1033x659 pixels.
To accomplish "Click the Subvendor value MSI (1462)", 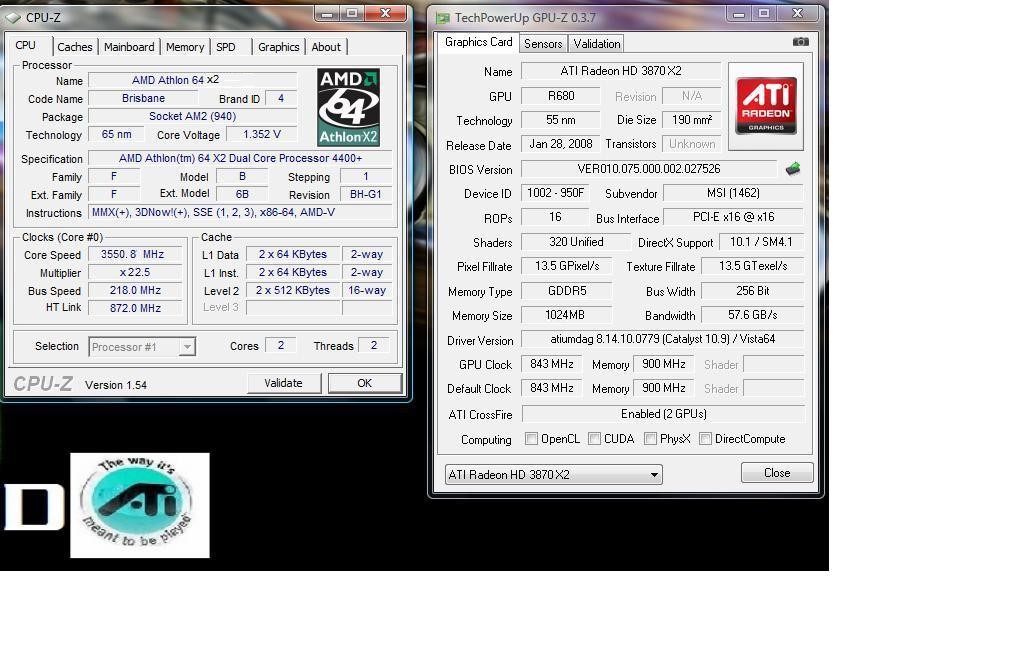I will pyautogui.click(x=733, y=193).
